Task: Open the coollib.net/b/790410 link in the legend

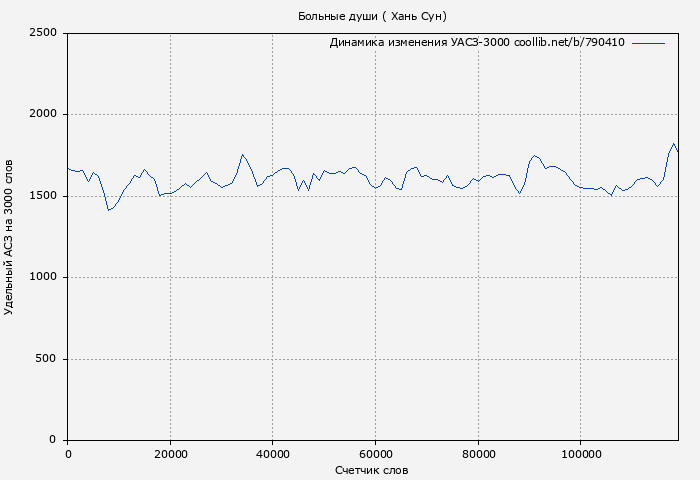Action: (569, 43)
